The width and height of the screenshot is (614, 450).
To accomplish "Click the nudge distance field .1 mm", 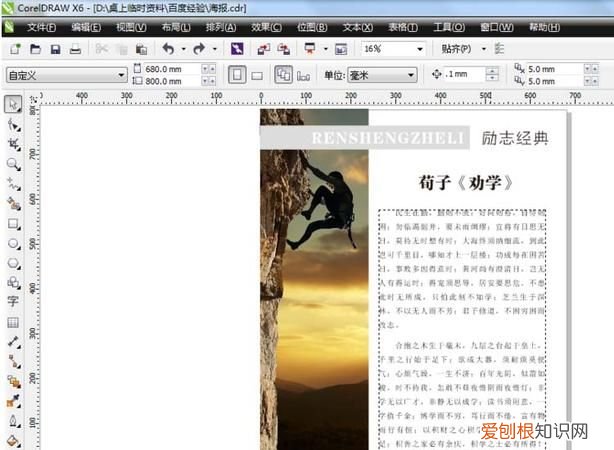I will point(464,74).
